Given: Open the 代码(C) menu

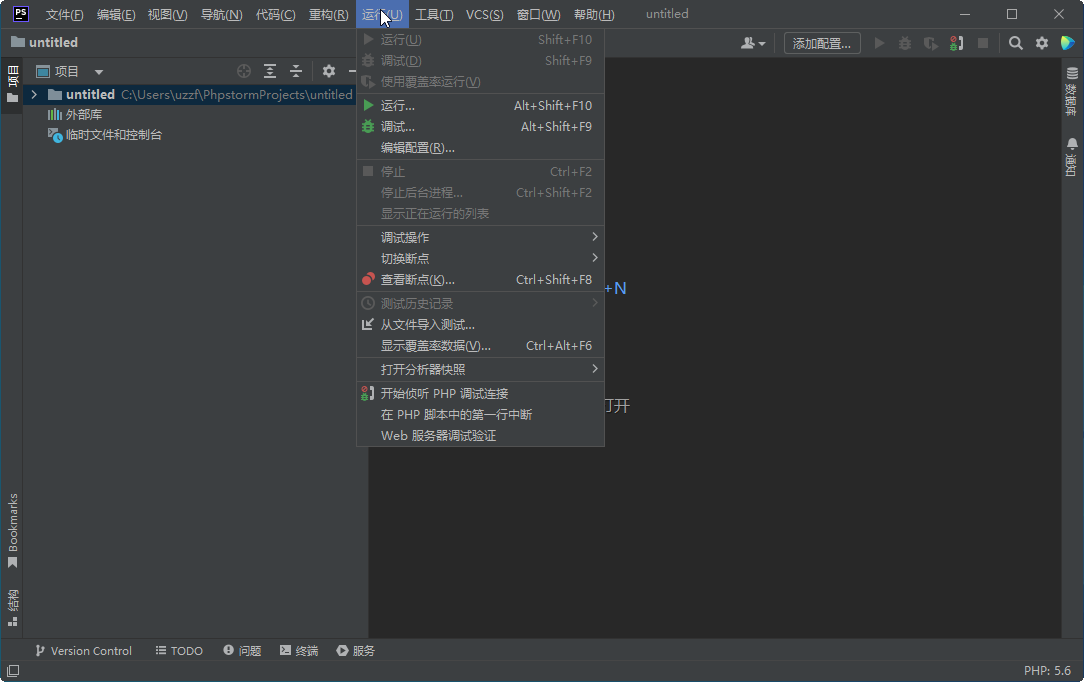Looking at the screenshot, I should pos(275,15).
